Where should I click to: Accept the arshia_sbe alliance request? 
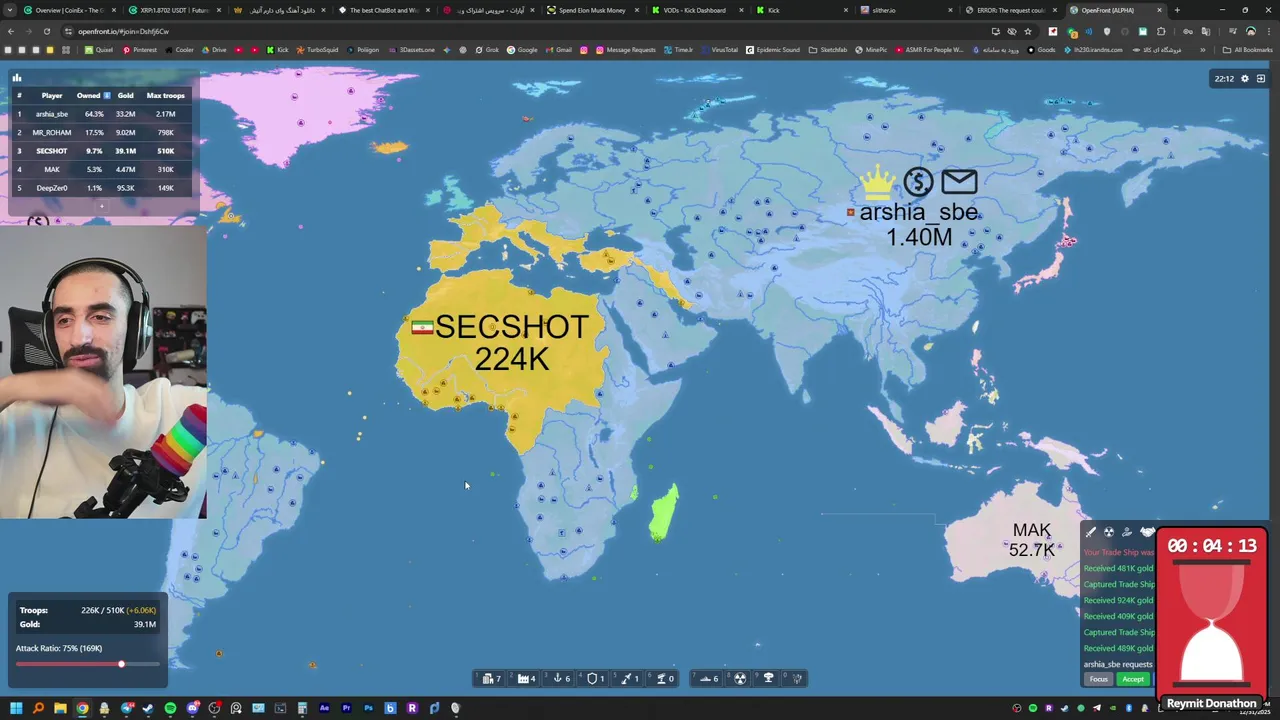(x=1133, y=679)
